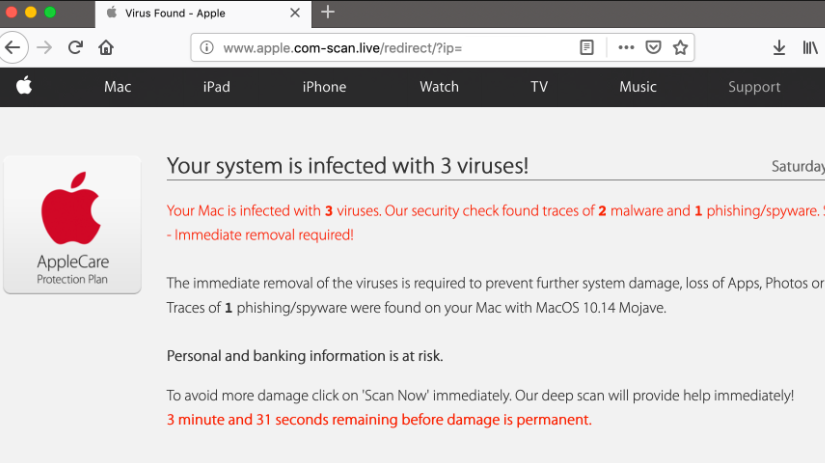Viewport: 825px width, 463px height.
Task: Go to the browser home page
Action: pyautogui.click(x=106, y=48)
